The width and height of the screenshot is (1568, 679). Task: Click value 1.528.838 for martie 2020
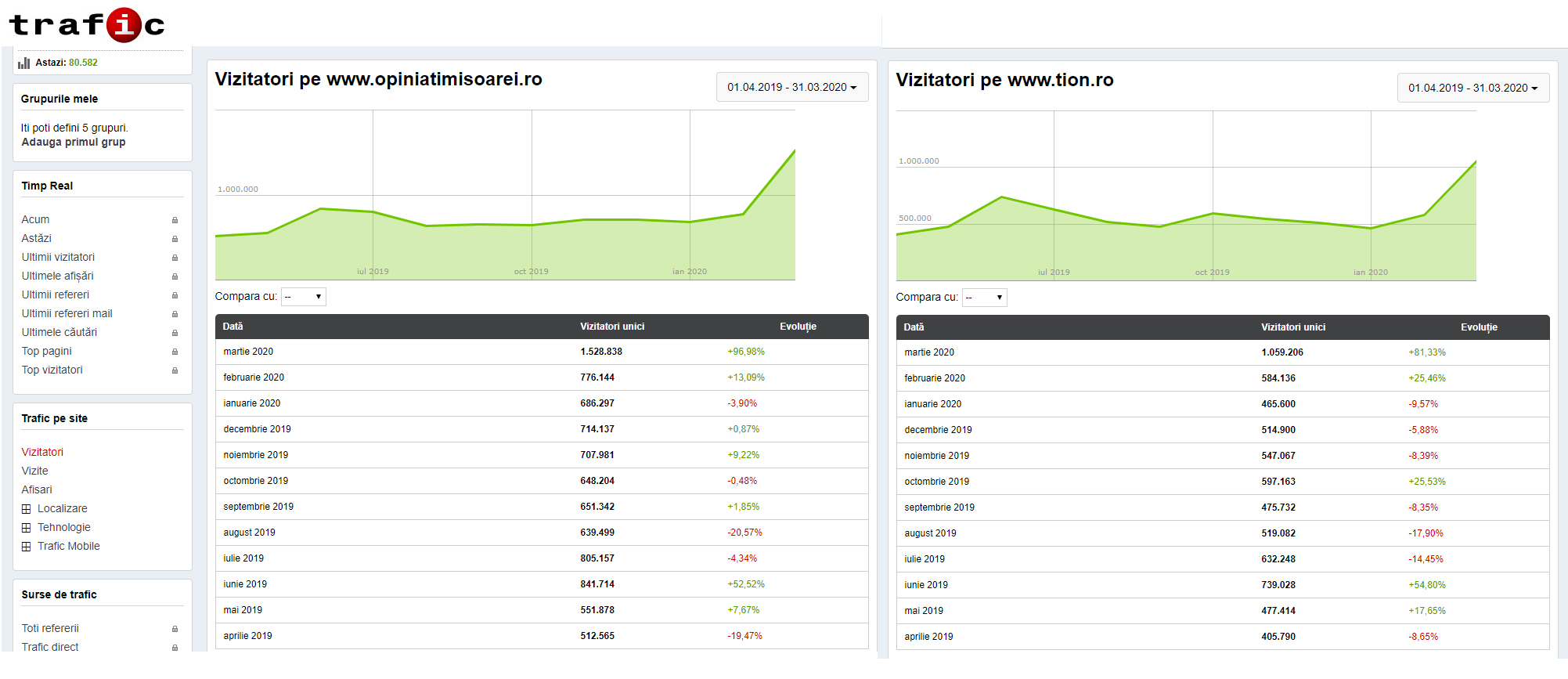coord(601,352)
